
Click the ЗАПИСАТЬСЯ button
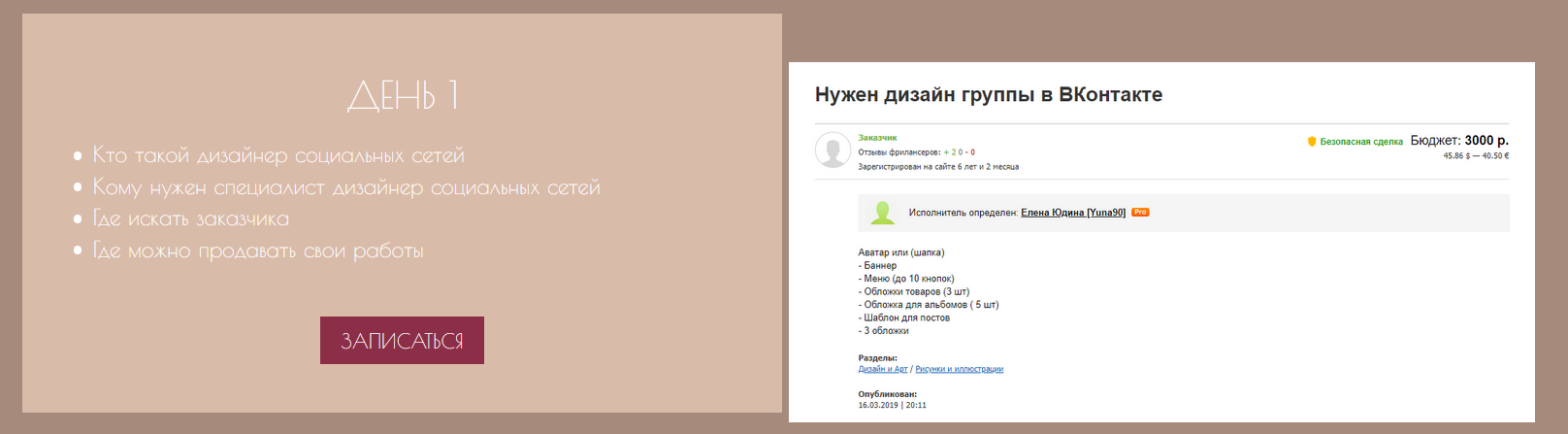(x=402, y=341)
